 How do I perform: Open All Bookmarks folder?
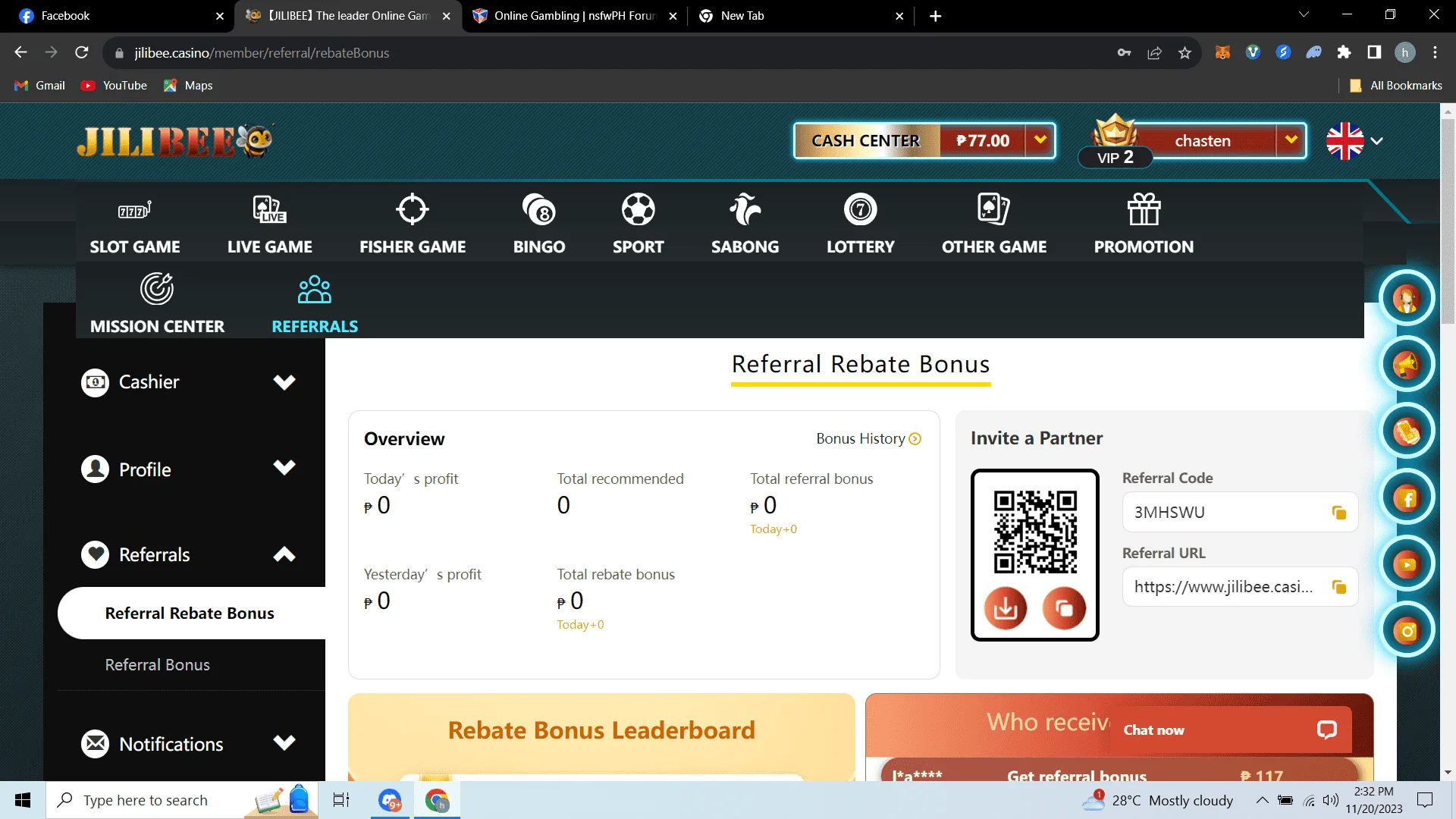[1396, 86]
